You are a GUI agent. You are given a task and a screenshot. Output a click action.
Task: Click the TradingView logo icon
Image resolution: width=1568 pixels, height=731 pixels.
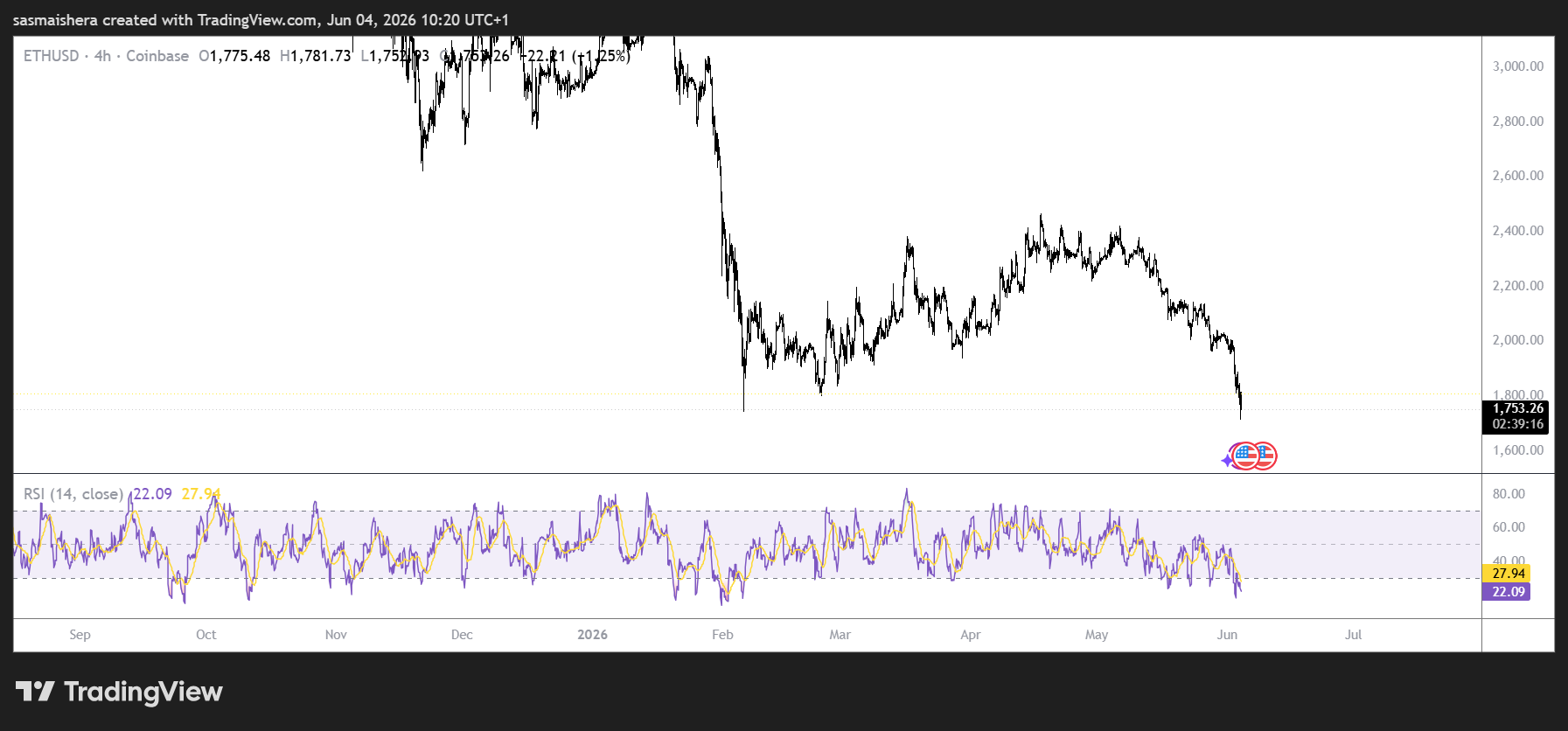pyautogui.click(x=35, y=692)
